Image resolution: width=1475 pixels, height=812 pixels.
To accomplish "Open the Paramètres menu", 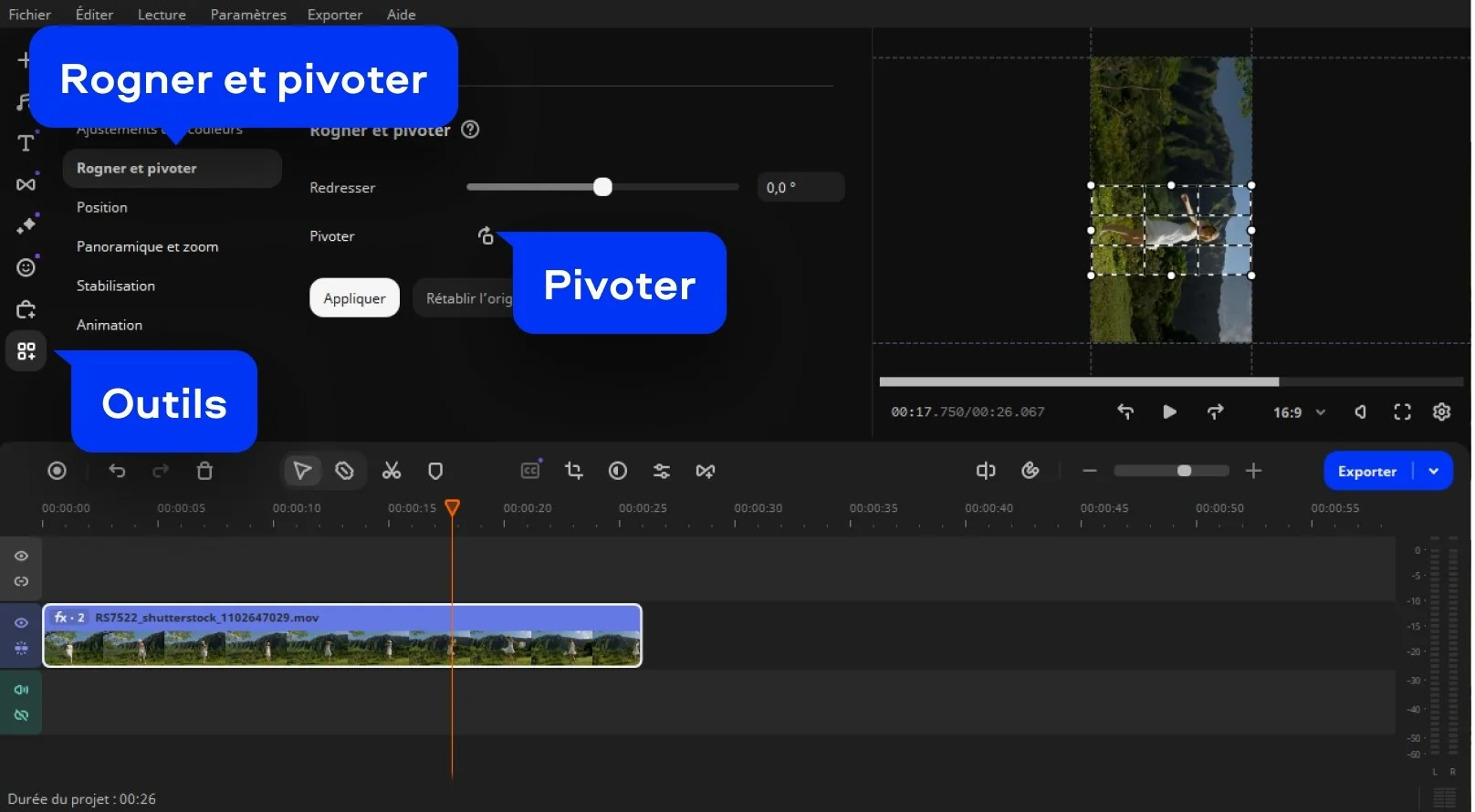I will click(x=248, y=15).
